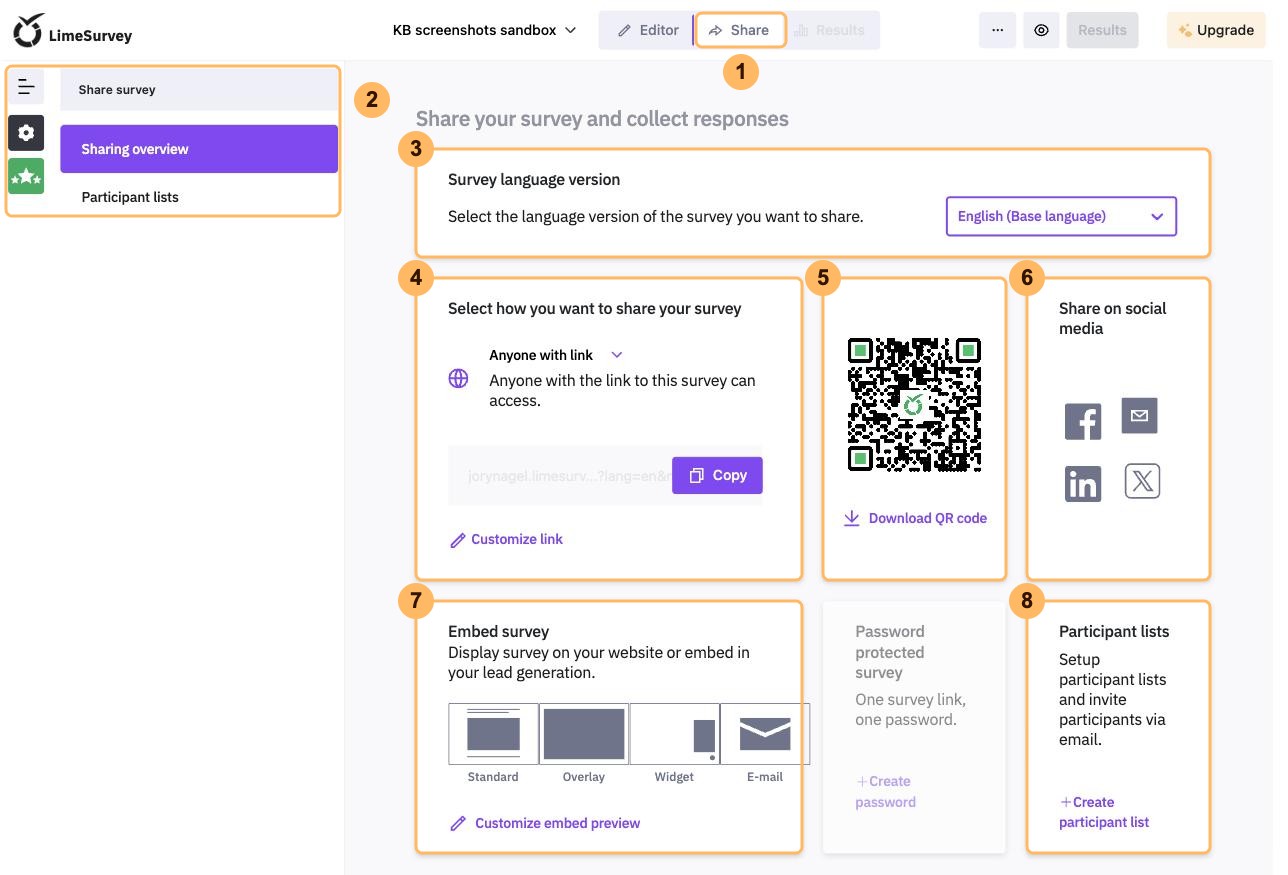Preview survey with the eye icon
This screenshot has width=1288, height=875.
1041,30
